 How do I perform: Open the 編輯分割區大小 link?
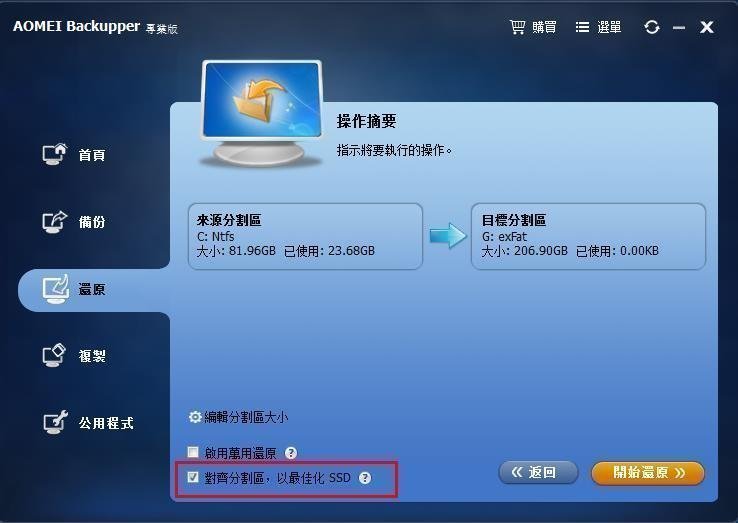pyautogui.click(x=246, y=417)
